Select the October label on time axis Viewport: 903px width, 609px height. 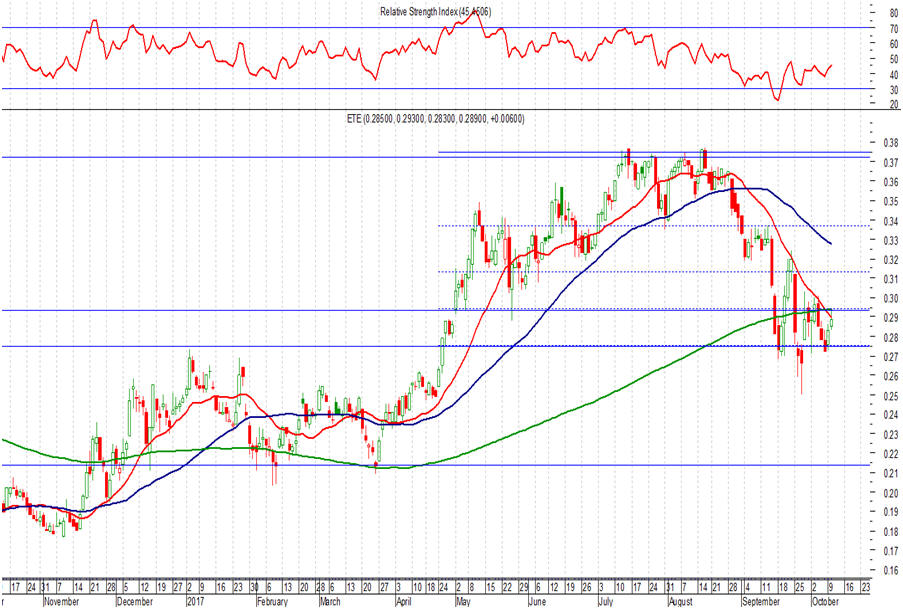(825, 602)
